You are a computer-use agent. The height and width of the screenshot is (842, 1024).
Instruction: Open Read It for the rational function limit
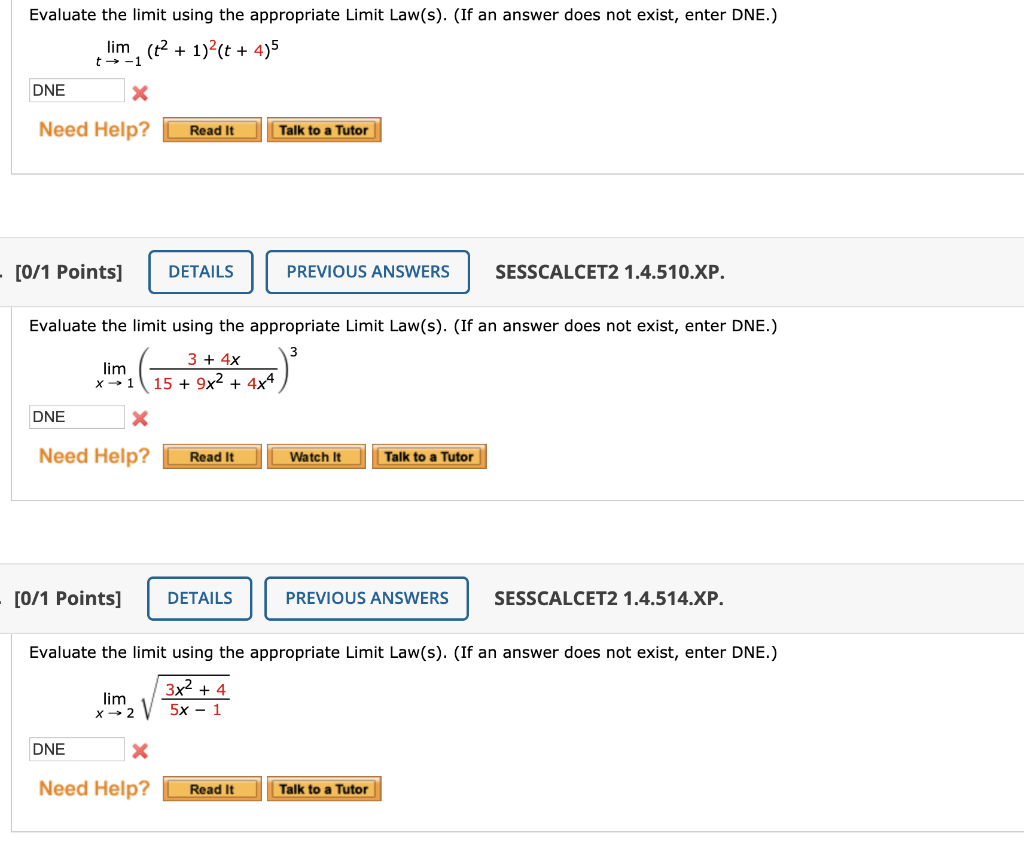pos(211,456)
